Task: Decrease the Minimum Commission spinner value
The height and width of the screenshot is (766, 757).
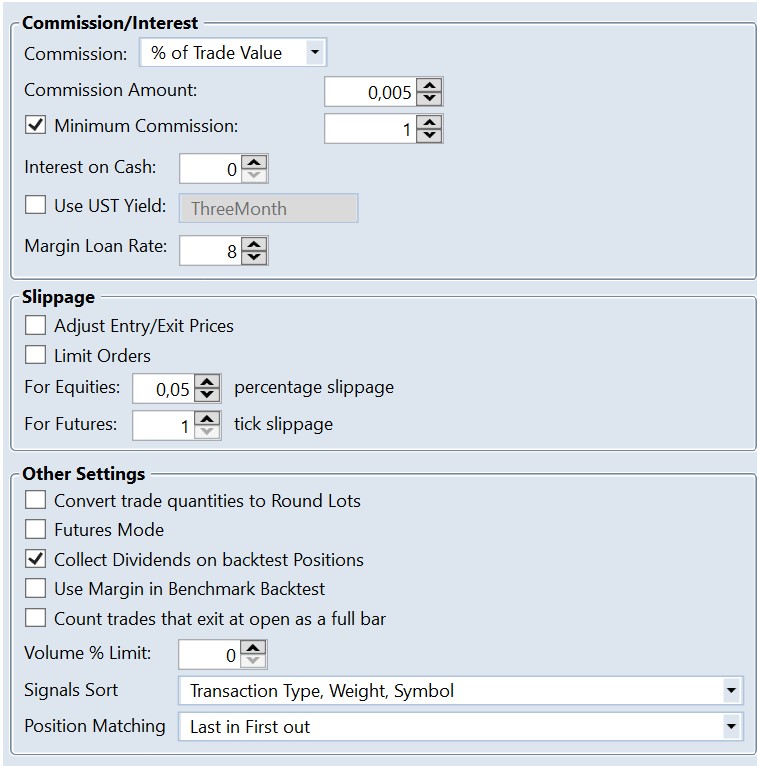Action: pos(430,135)
